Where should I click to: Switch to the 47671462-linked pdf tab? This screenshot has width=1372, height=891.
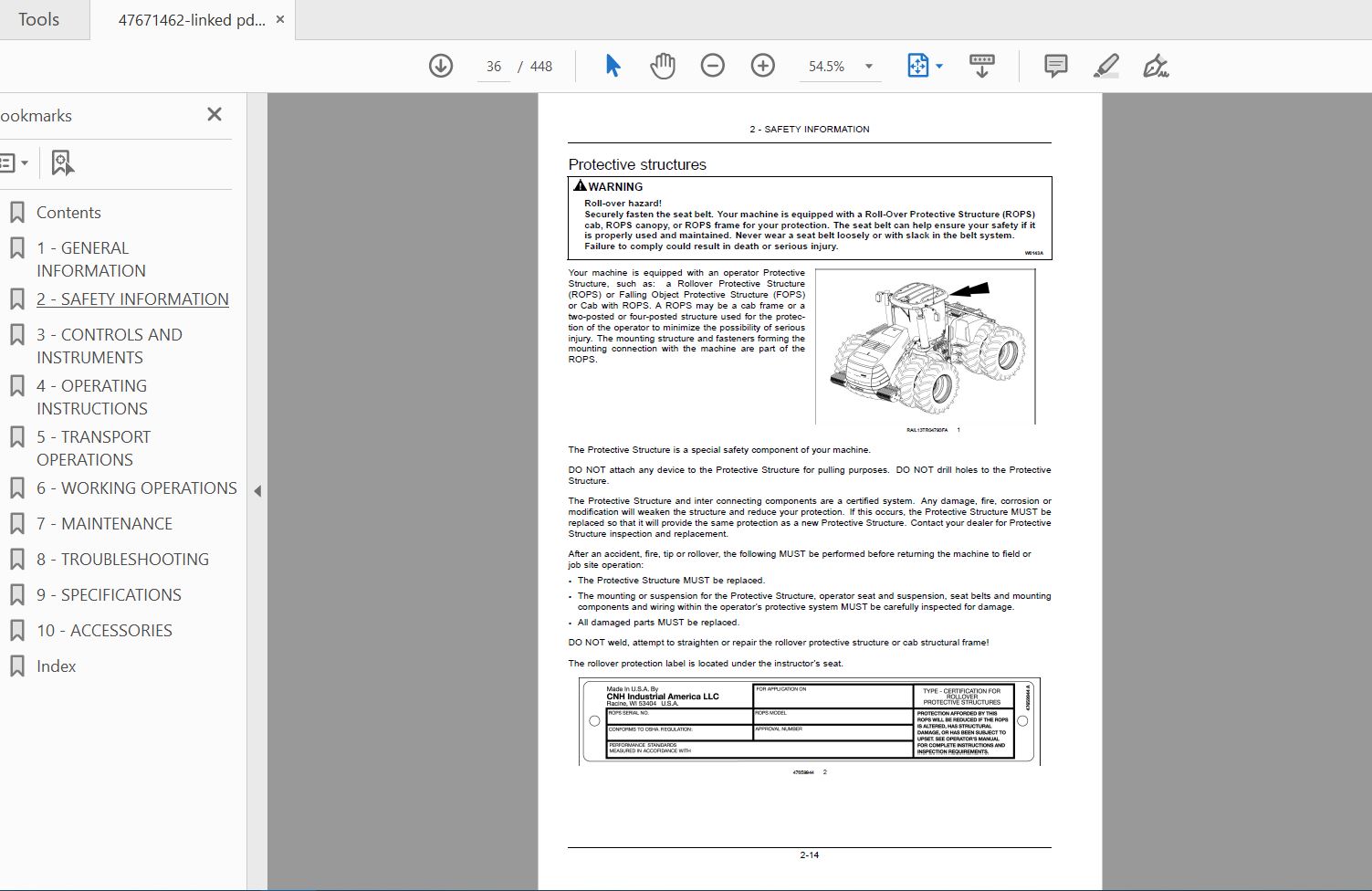point(192,20)
